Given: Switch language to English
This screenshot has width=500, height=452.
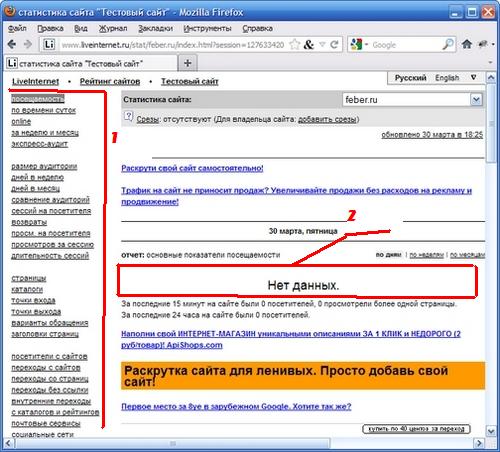Looking at the screenshot, I should (447, 78).
